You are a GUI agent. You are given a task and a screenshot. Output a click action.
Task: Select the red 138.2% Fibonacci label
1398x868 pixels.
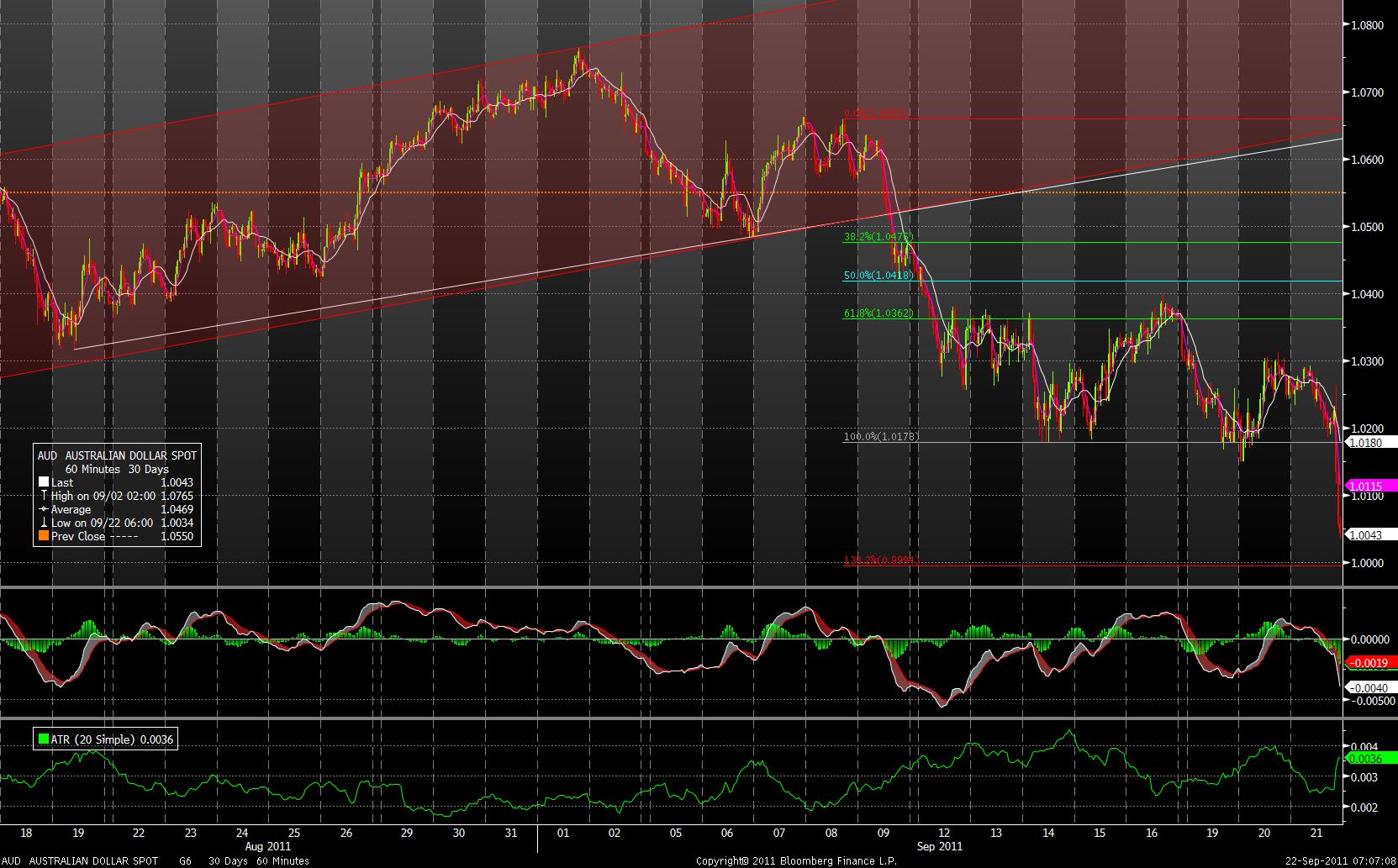pos(881,560)
